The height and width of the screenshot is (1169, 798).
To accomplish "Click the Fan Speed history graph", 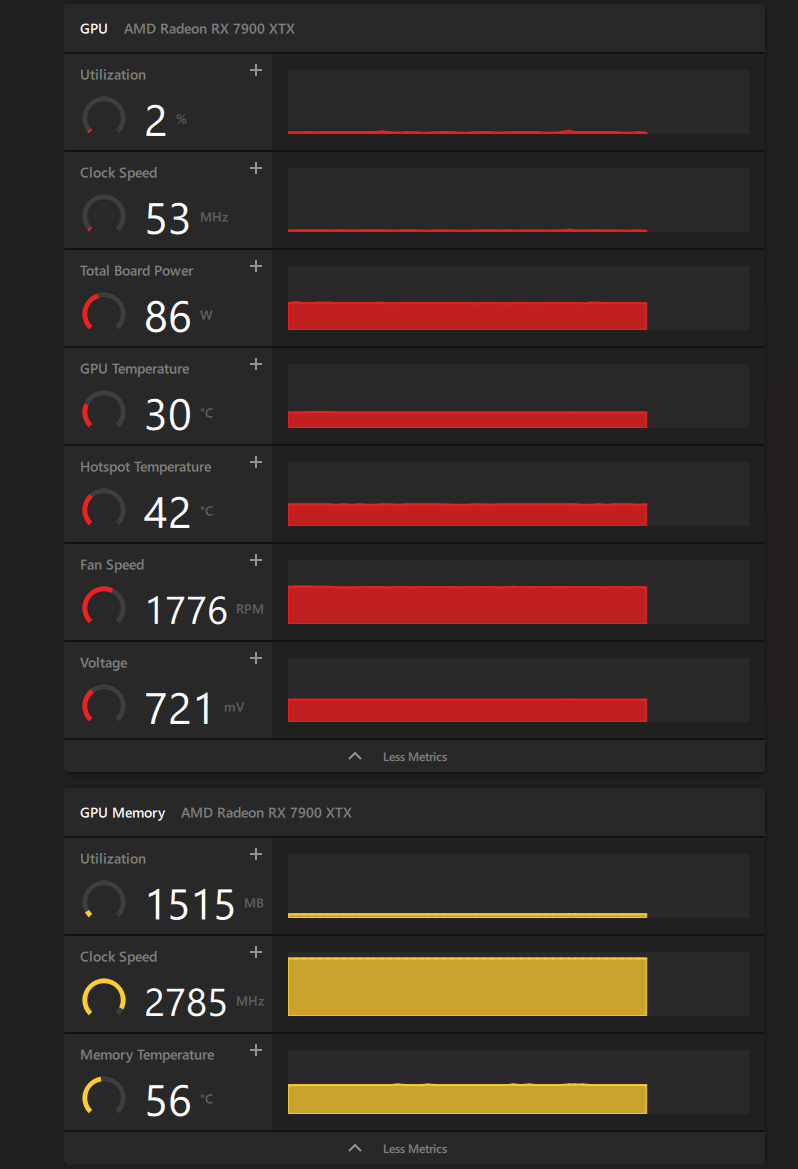I will click(467, 604).
